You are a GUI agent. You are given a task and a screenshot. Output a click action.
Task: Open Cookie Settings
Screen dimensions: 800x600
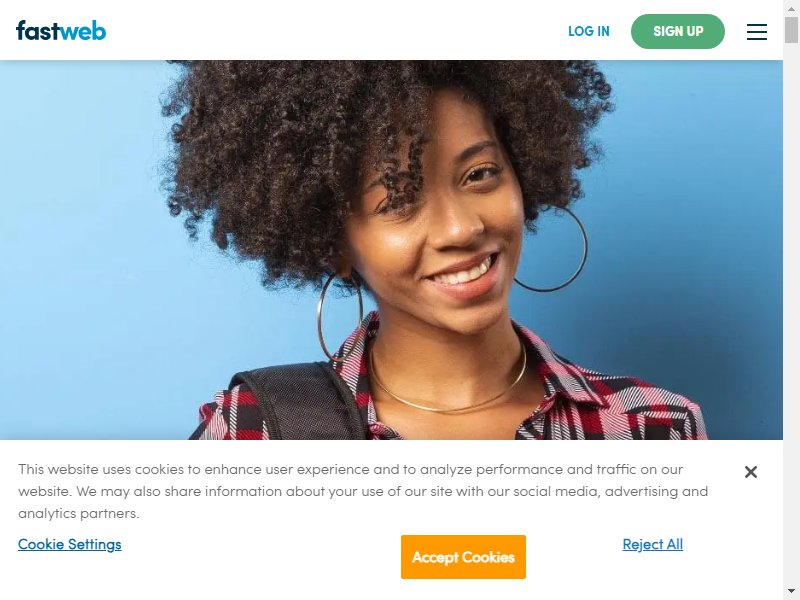pos(70,544)
